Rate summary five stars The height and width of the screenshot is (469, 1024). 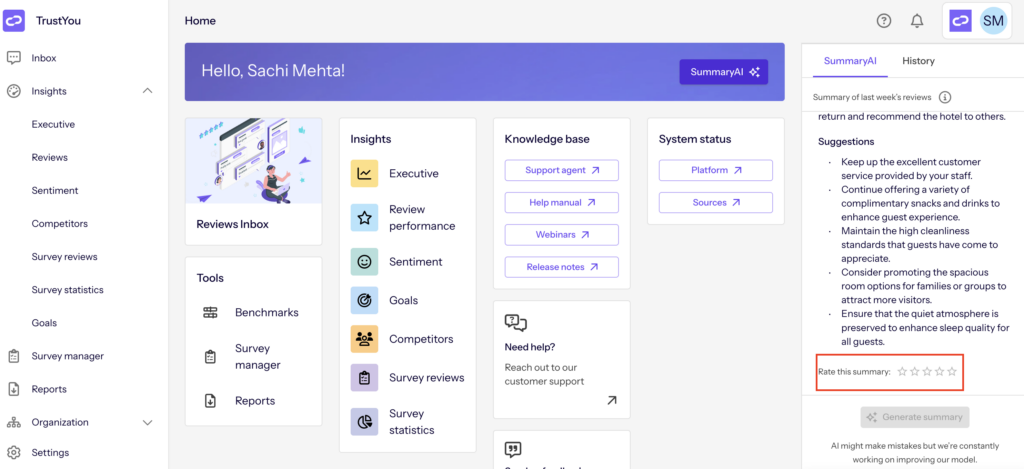pos(952,372)
